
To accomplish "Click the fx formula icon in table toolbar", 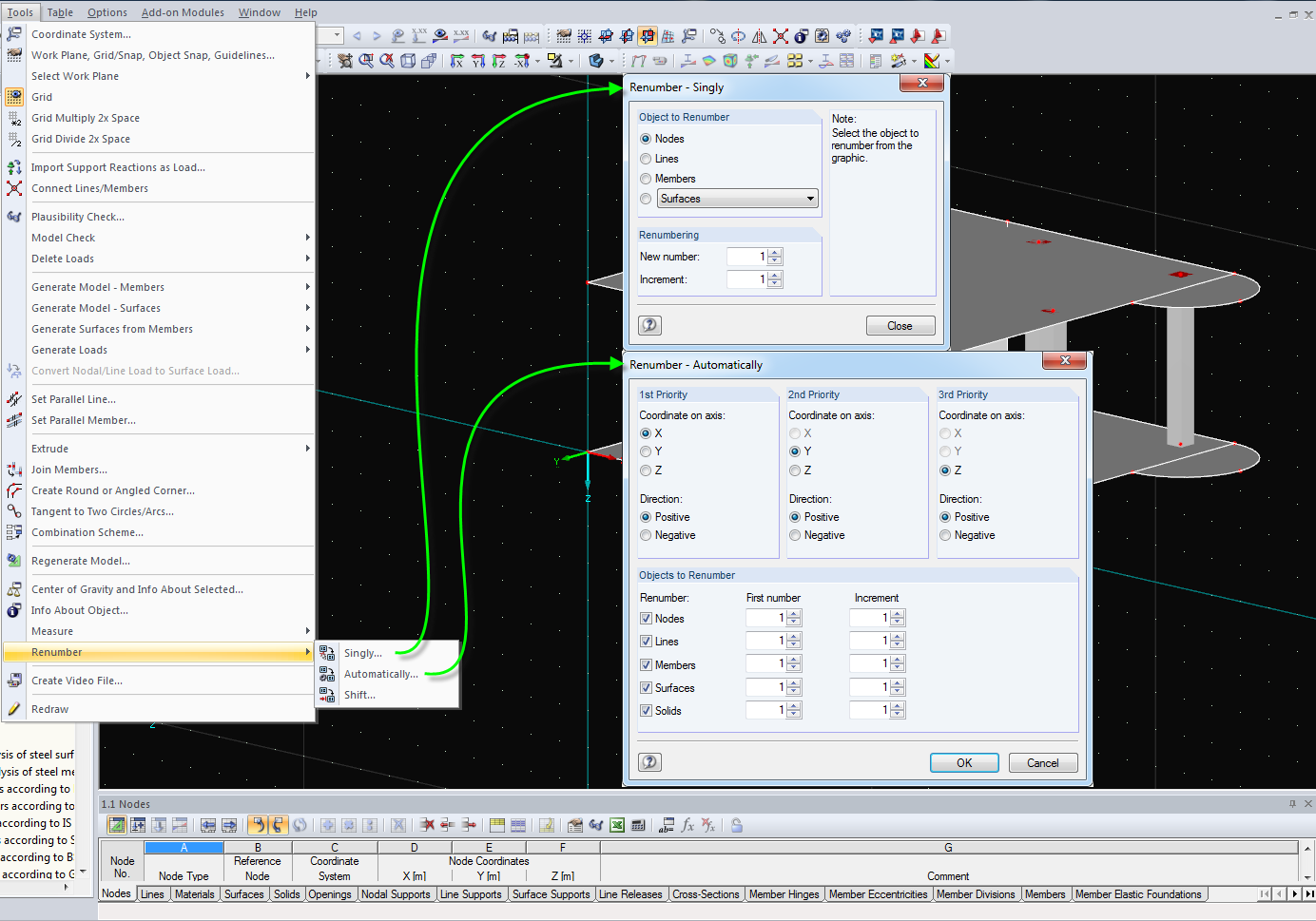I will click(687, 825).
